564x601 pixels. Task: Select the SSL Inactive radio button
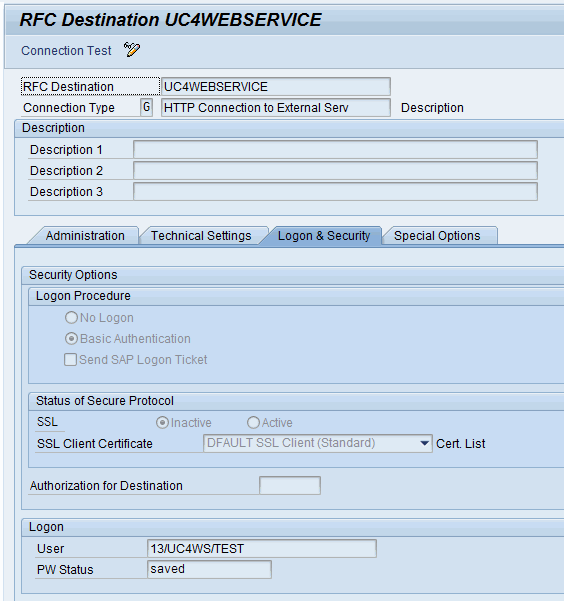tap(162, 422)
